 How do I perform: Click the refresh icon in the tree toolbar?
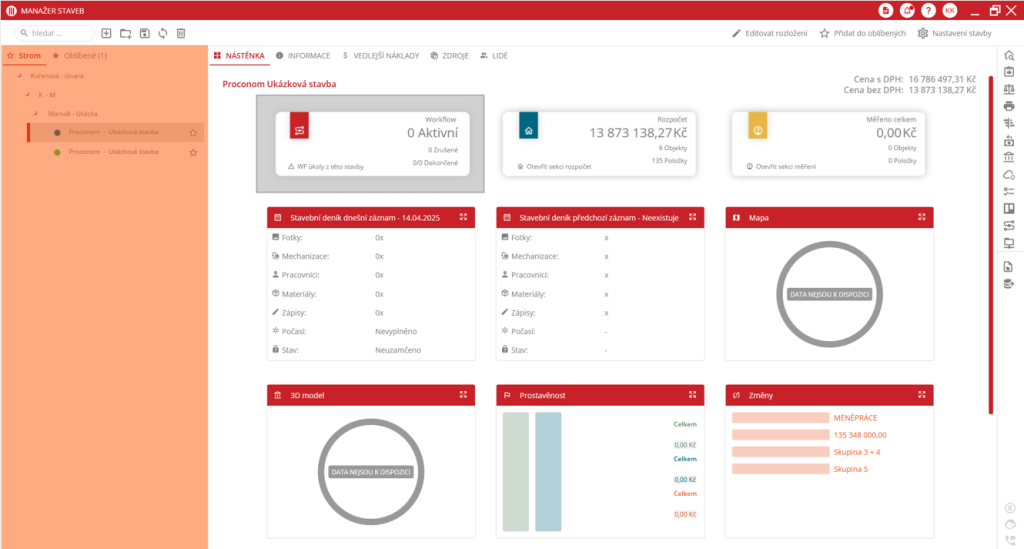(163, 33)
